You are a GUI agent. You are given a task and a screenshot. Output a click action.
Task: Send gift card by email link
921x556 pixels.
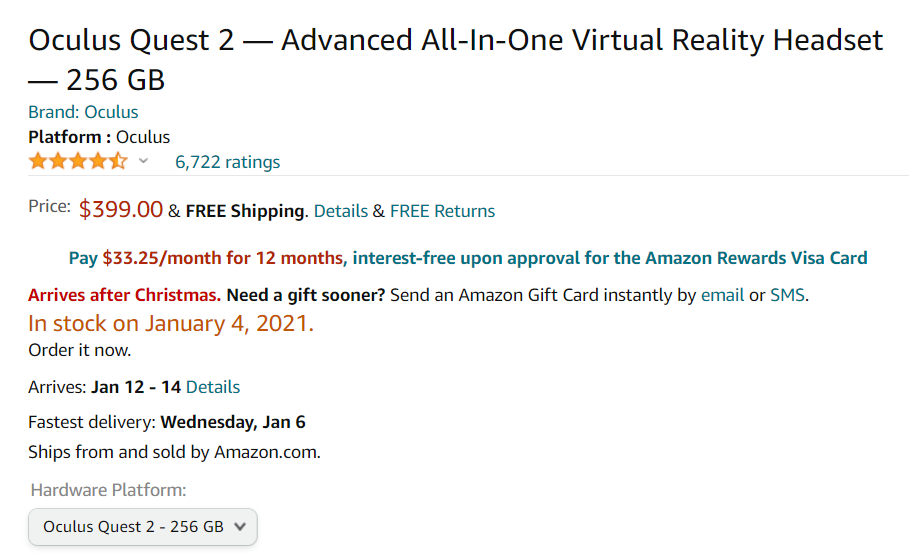(722, 295)
